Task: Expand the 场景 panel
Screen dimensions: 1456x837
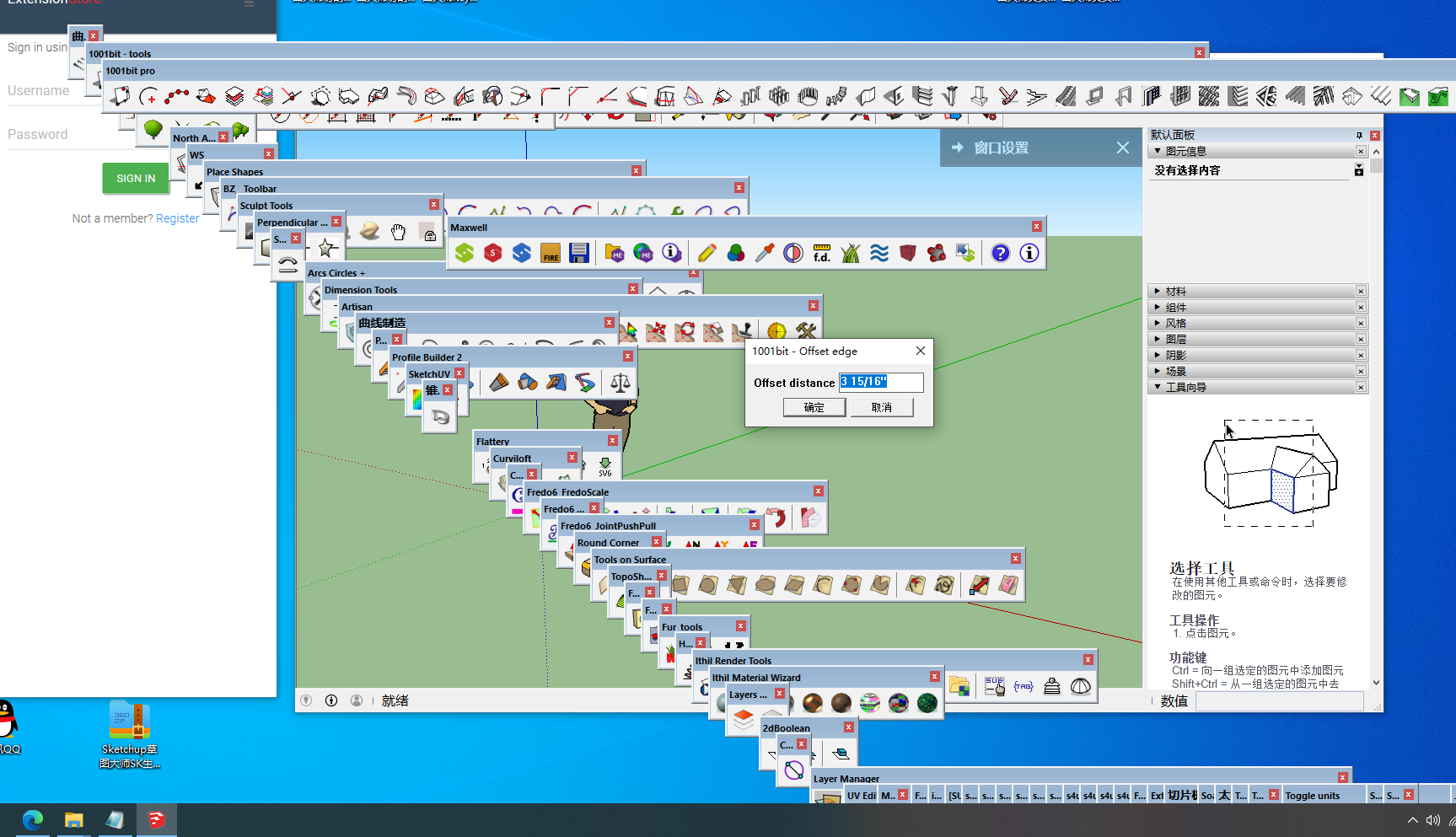Action: (1158, 371)
